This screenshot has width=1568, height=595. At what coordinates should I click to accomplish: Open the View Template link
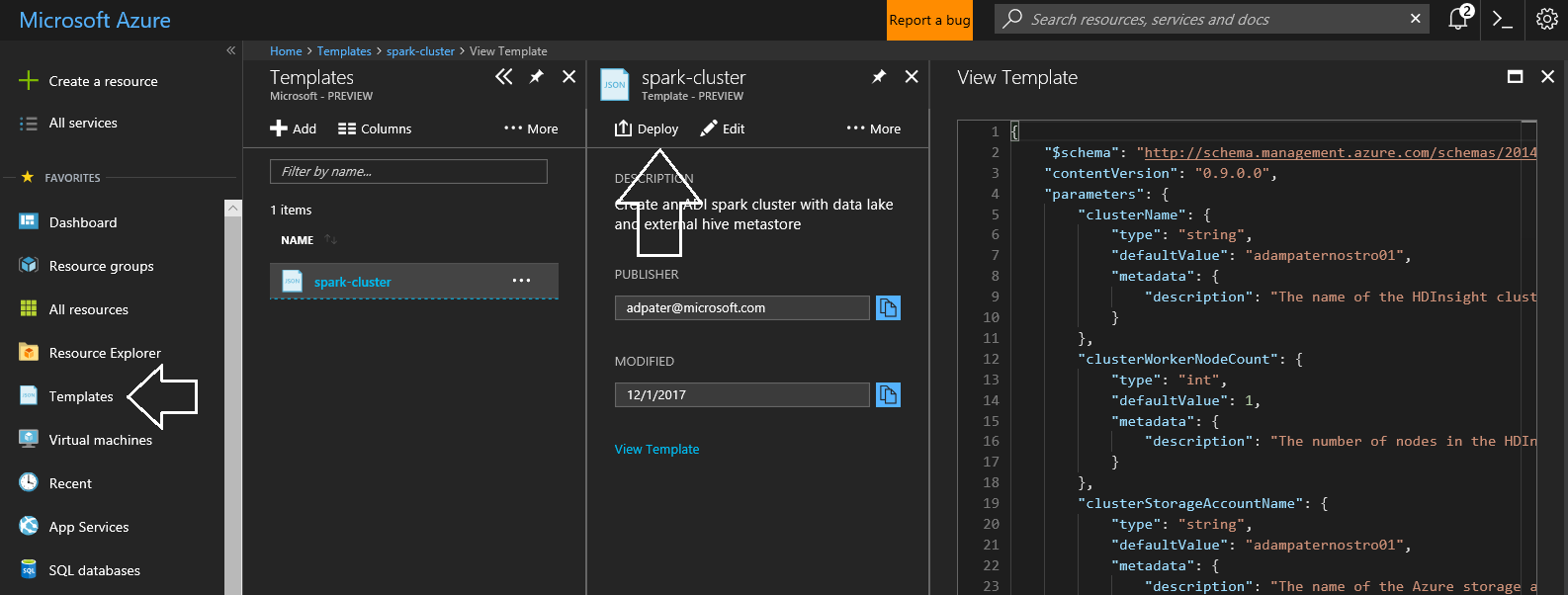(x=656, y=449)
